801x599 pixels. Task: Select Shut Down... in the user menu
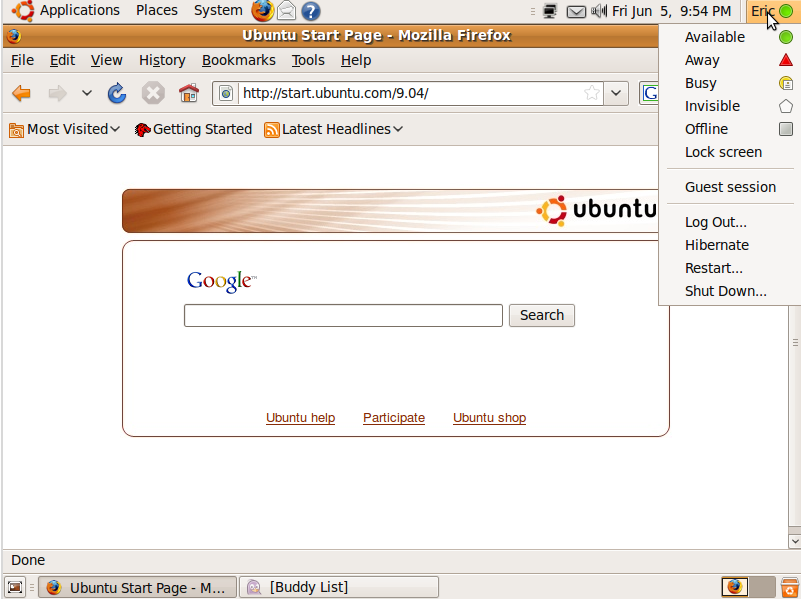click(x=729, y=291)
